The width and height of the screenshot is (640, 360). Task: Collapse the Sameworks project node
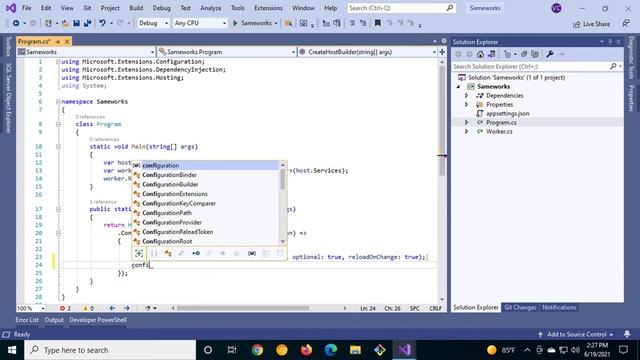458,87
